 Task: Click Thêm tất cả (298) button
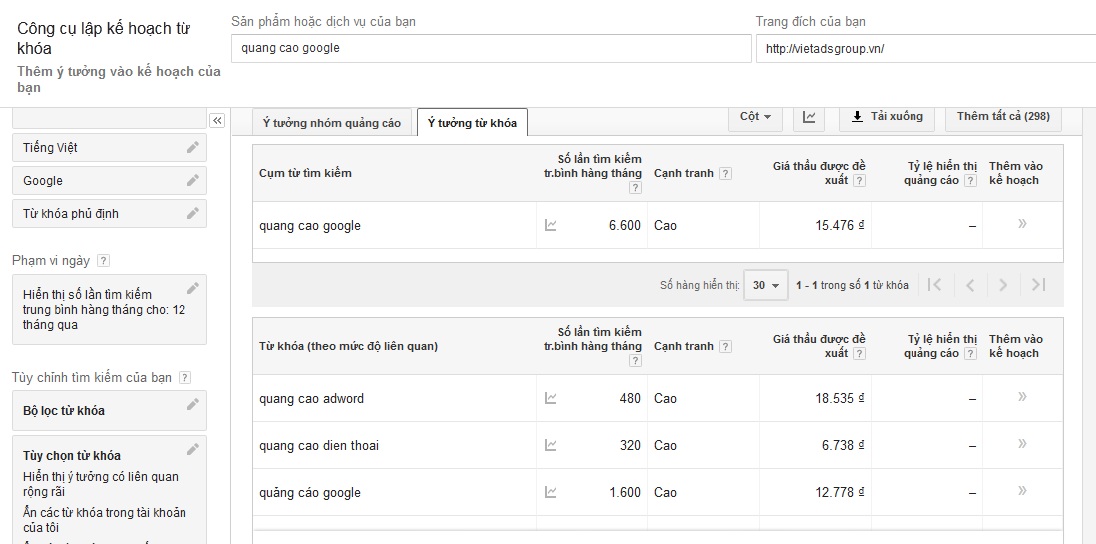[x=1003, y=117]
